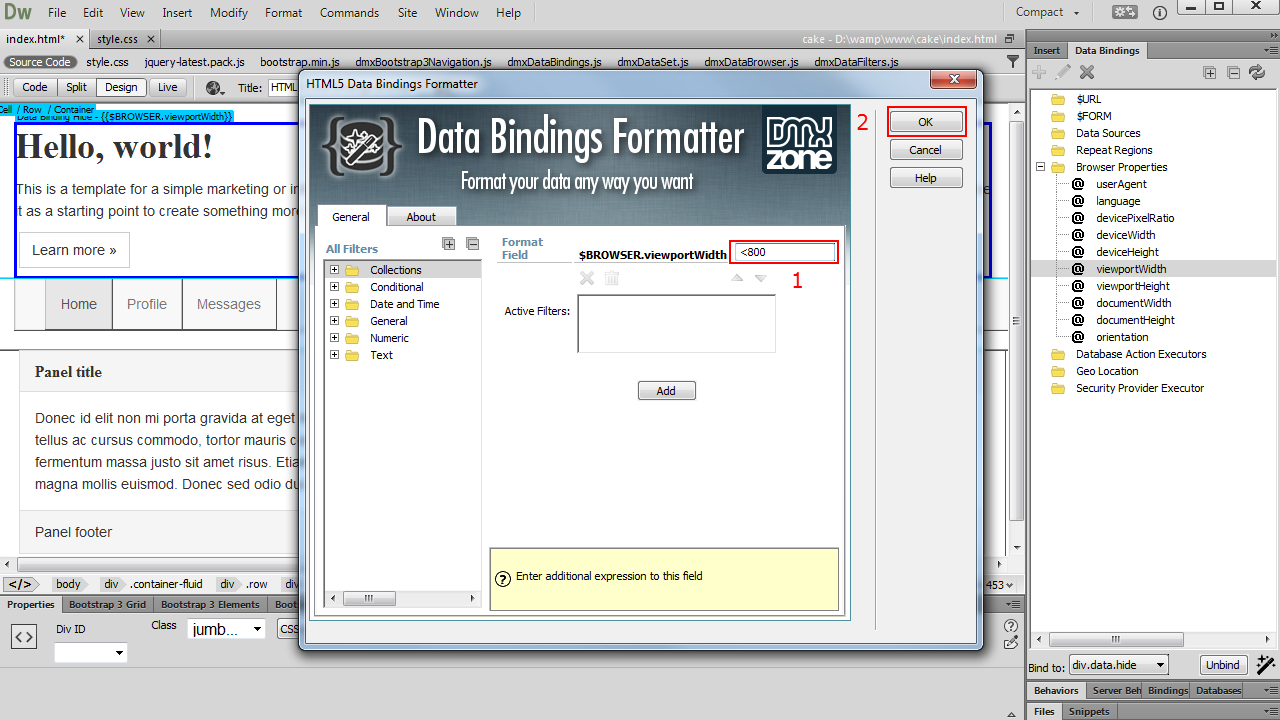Collapse all in Data Bindings panel

click(1233, 72)
